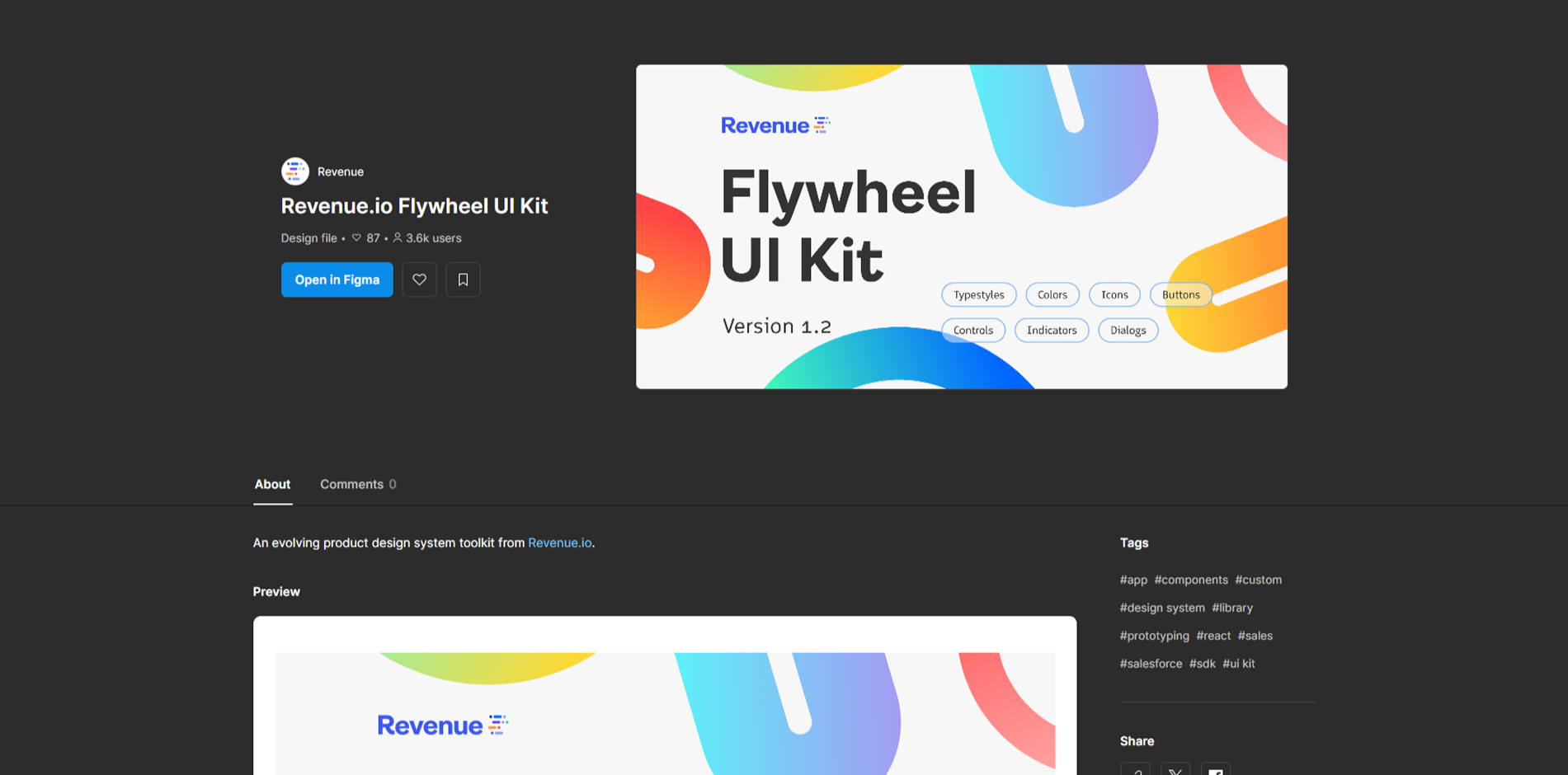
Task: Click the Open in Figma button
Action: tap(337, 279)
